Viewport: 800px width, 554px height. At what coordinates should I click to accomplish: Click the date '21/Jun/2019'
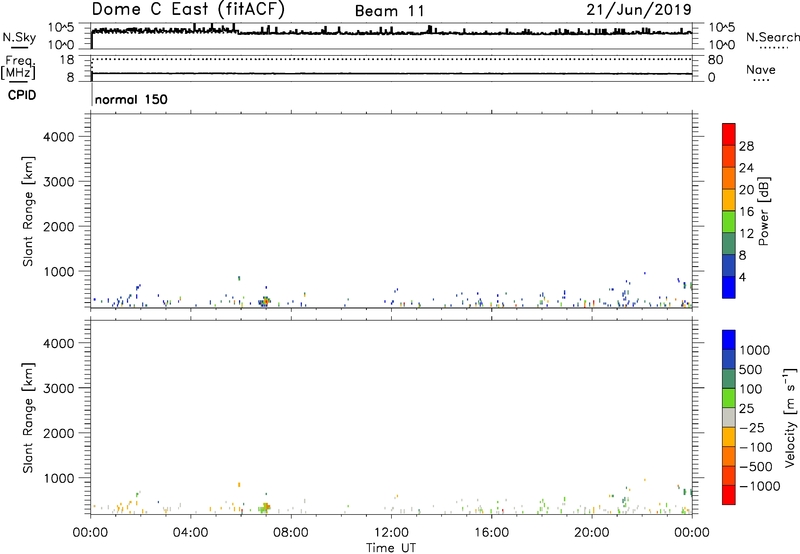(639, 9)
